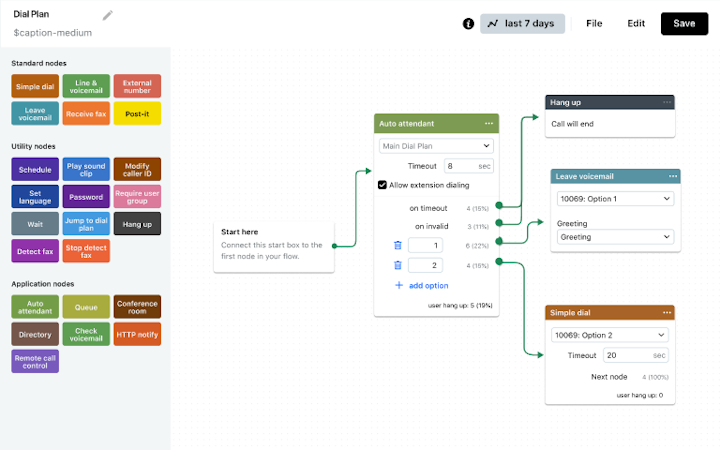Open the 10069: Option 2 dropdown
This screenshot has width=720, height=450.
pos(610,334)
